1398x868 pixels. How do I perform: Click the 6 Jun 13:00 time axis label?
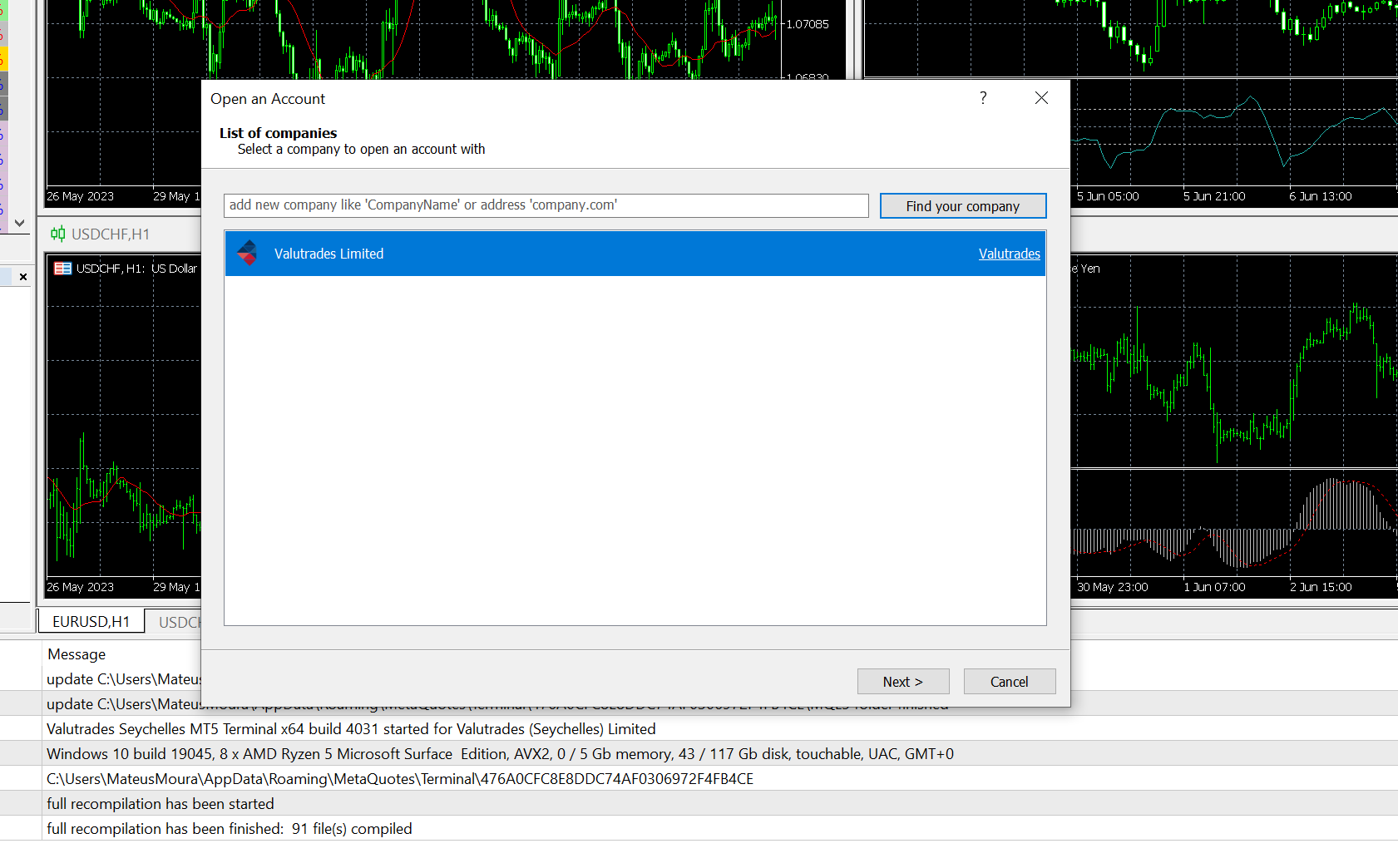(1321, 196)
